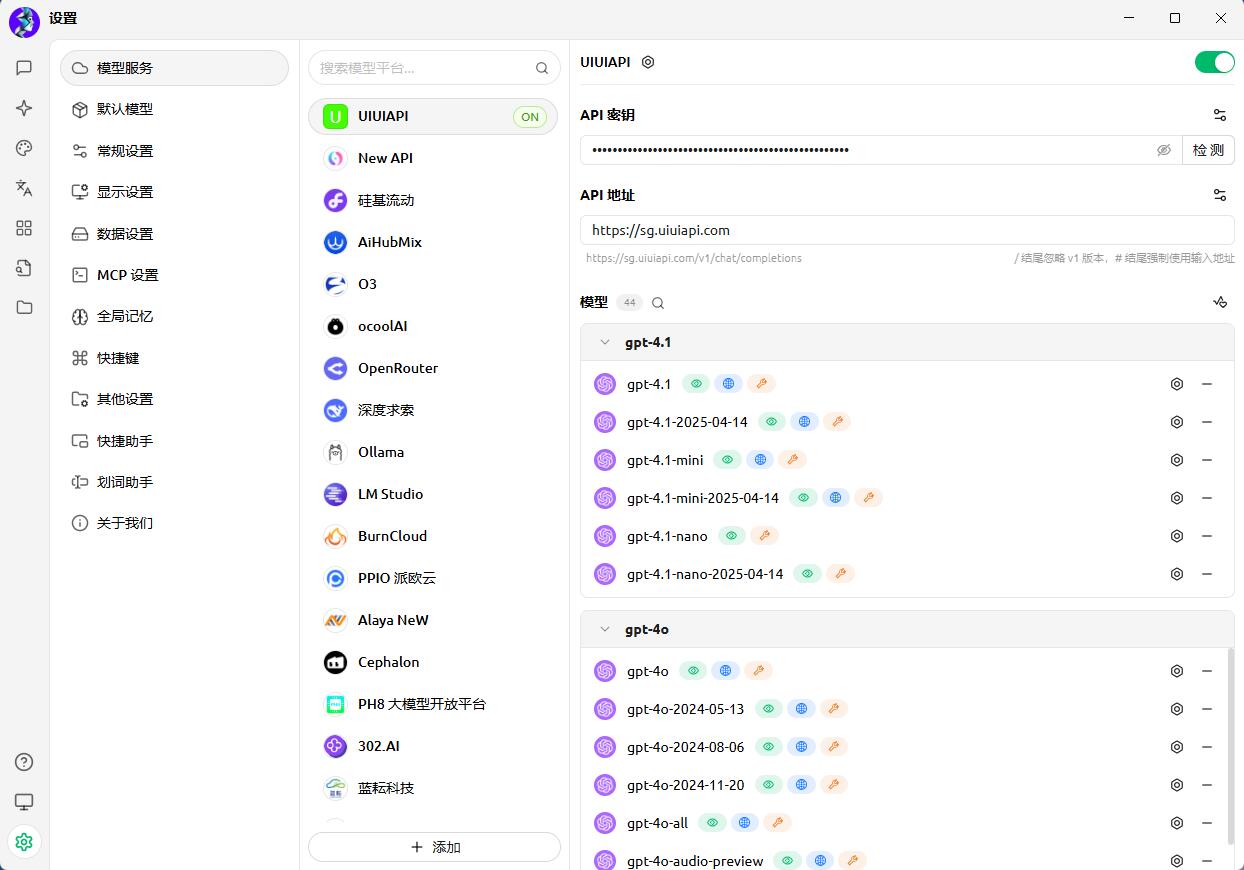Click the API address input field
Viewport: 1244px width, 870px height.
[x=907, y=230]
